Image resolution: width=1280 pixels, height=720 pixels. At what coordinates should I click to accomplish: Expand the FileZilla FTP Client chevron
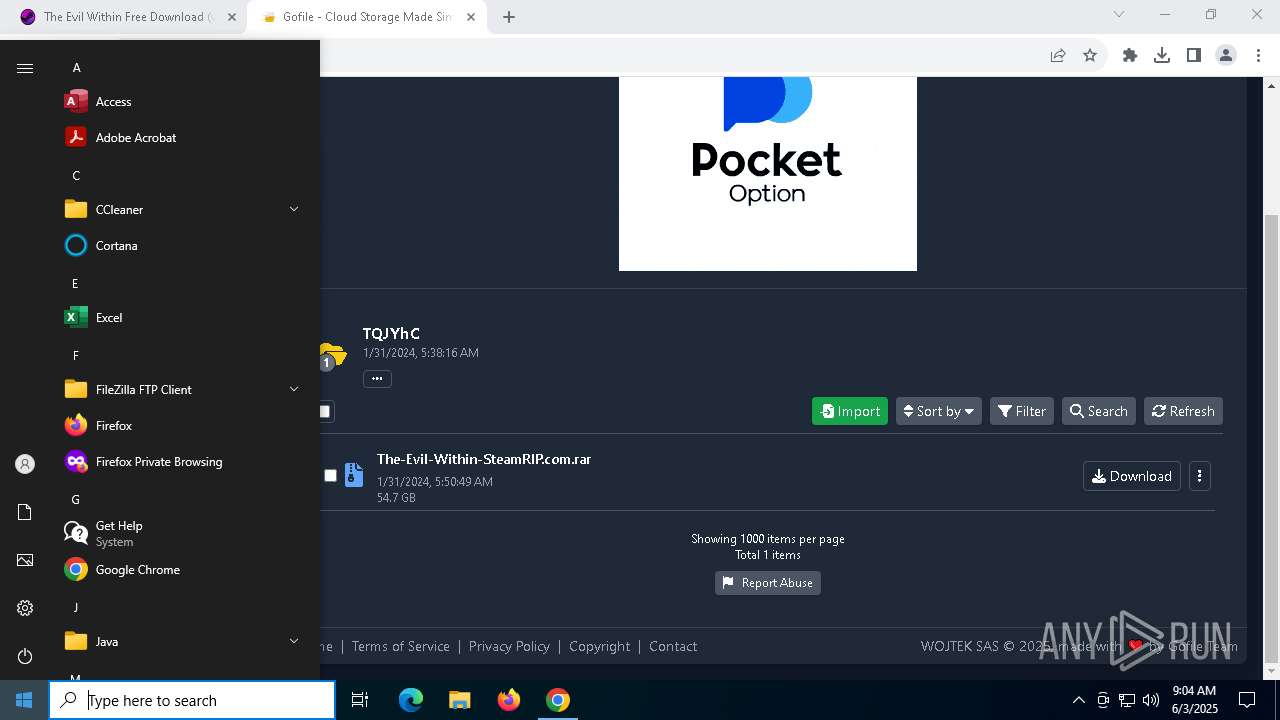point(294,389)
